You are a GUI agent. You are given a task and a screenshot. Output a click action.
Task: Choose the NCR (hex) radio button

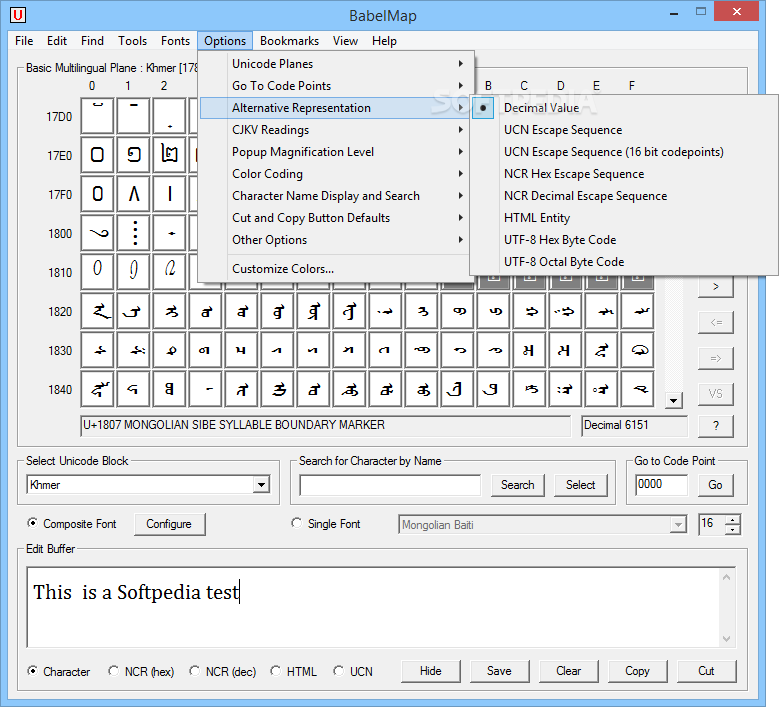pos(114,671)
